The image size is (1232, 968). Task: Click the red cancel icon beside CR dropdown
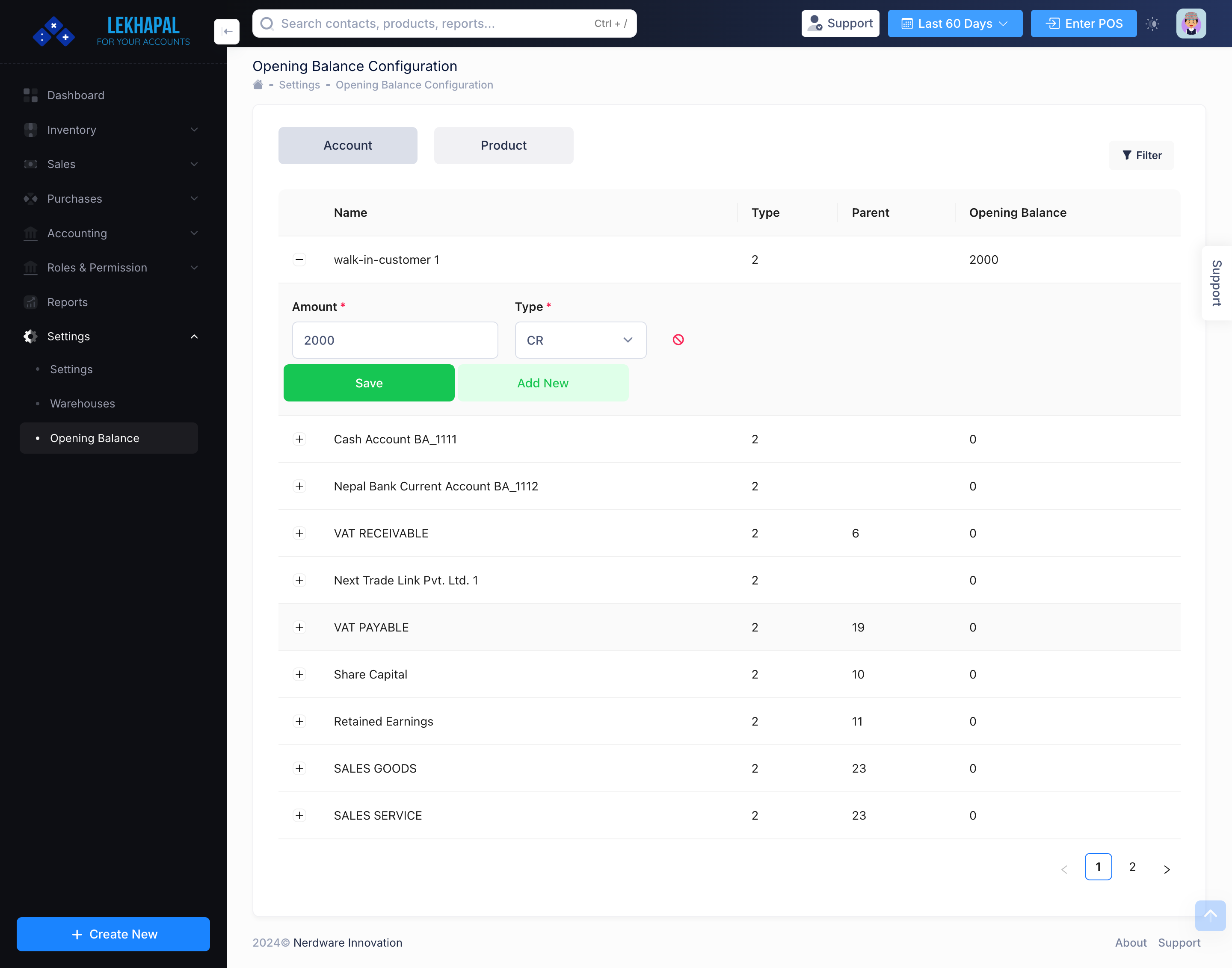pyautogui.click(x=678, y=339)
